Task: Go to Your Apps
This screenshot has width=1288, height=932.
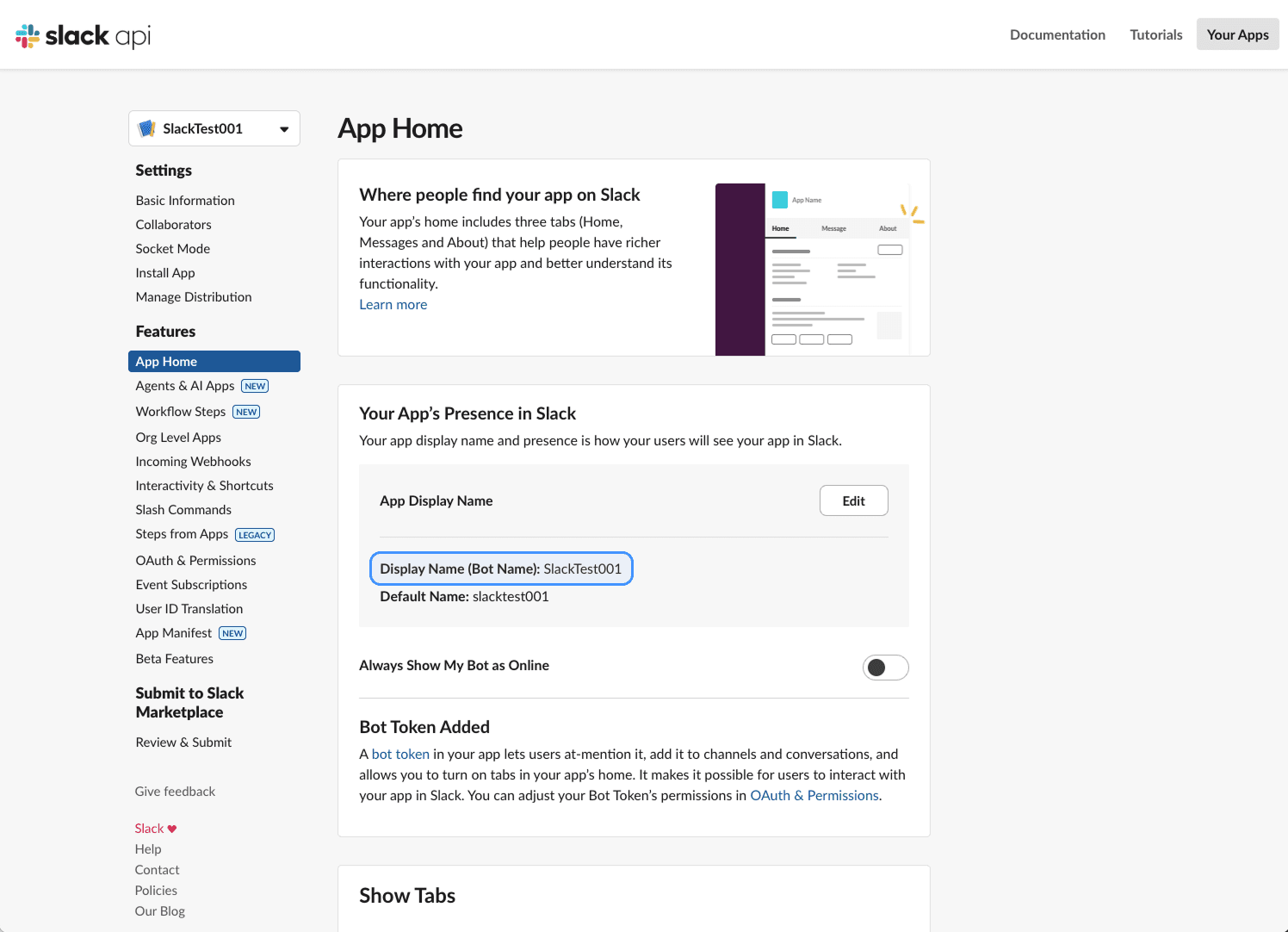Action: click(x=1237, y=34)
